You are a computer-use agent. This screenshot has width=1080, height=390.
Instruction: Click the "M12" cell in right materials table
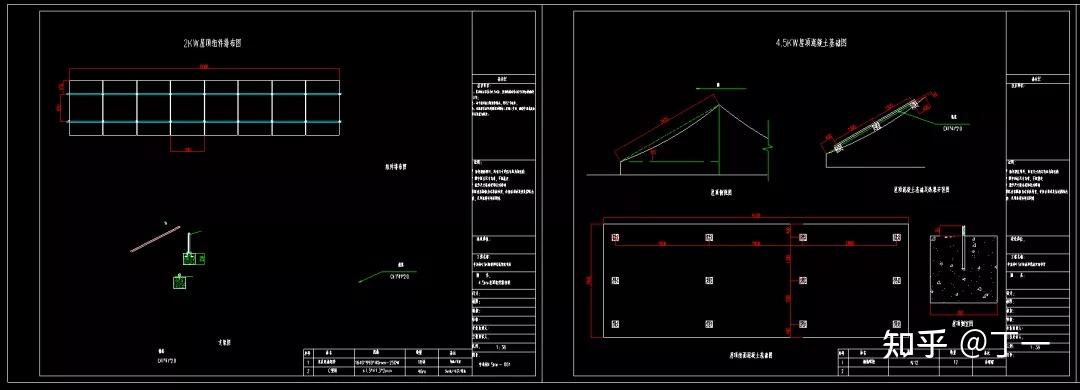click(915, 361)
